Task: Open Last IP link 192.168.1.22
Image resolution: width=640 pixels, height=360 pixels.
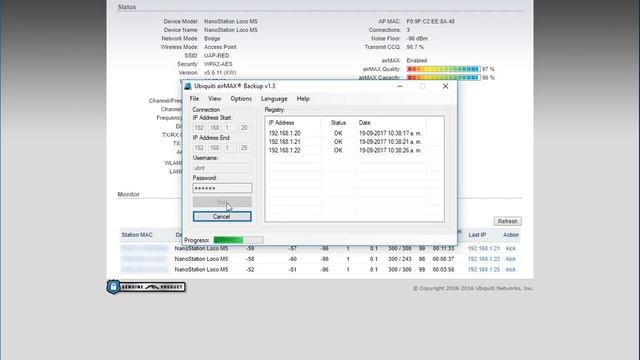Action: tap(484, 259)
